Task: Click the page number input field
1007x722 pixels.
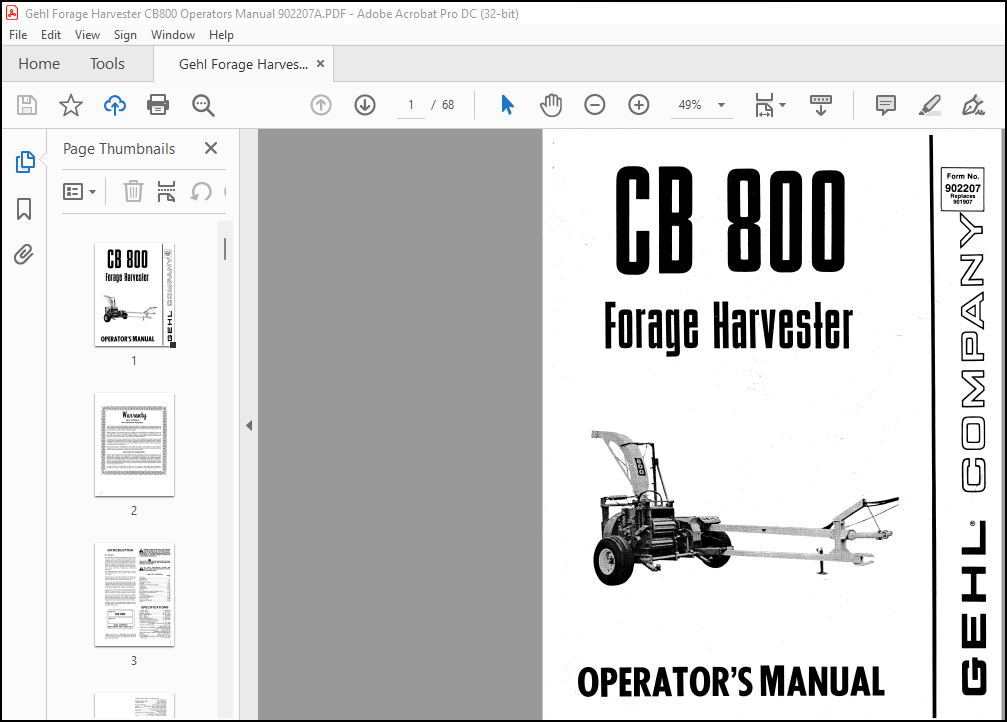Action: click(411, 105)
